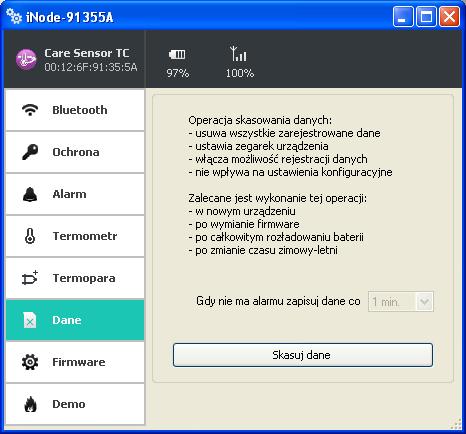Click the document icon beside Dane
Screen dimensions: 466x434
click(x=30, y=320)
